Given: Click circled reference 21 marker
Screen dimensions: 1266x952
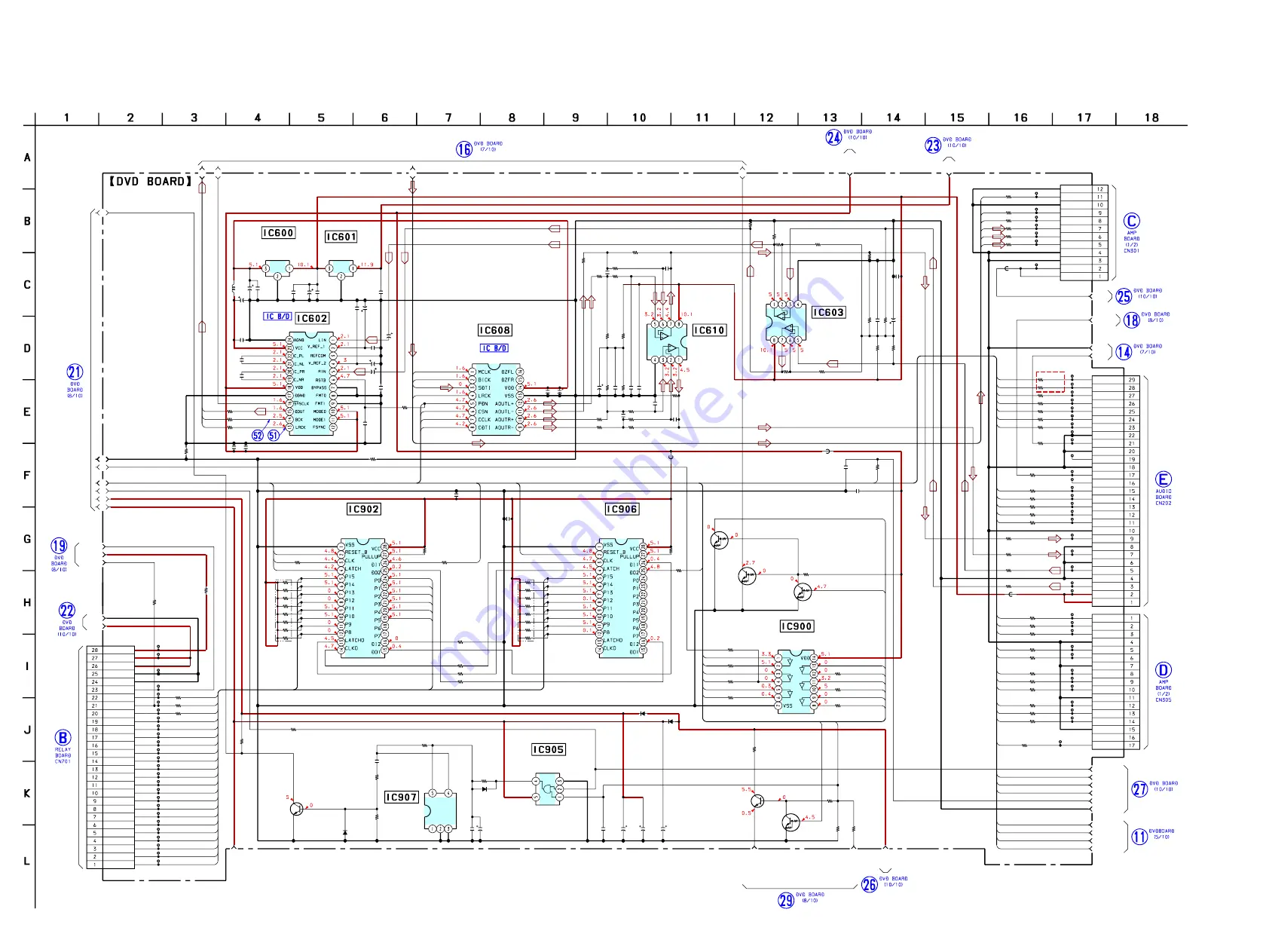Looking at the screenshot, I should click(x=75, y=372).
